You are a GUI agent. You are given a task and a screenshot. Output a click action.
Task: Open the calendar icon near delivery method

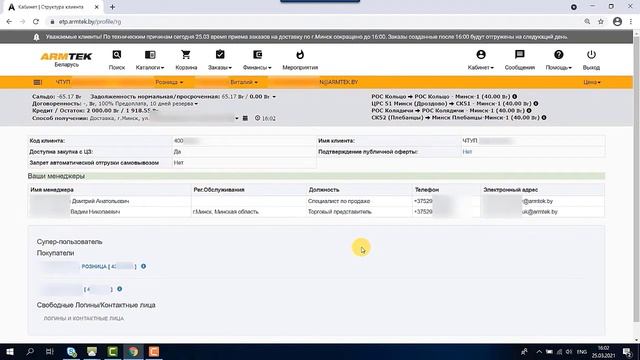245,118
